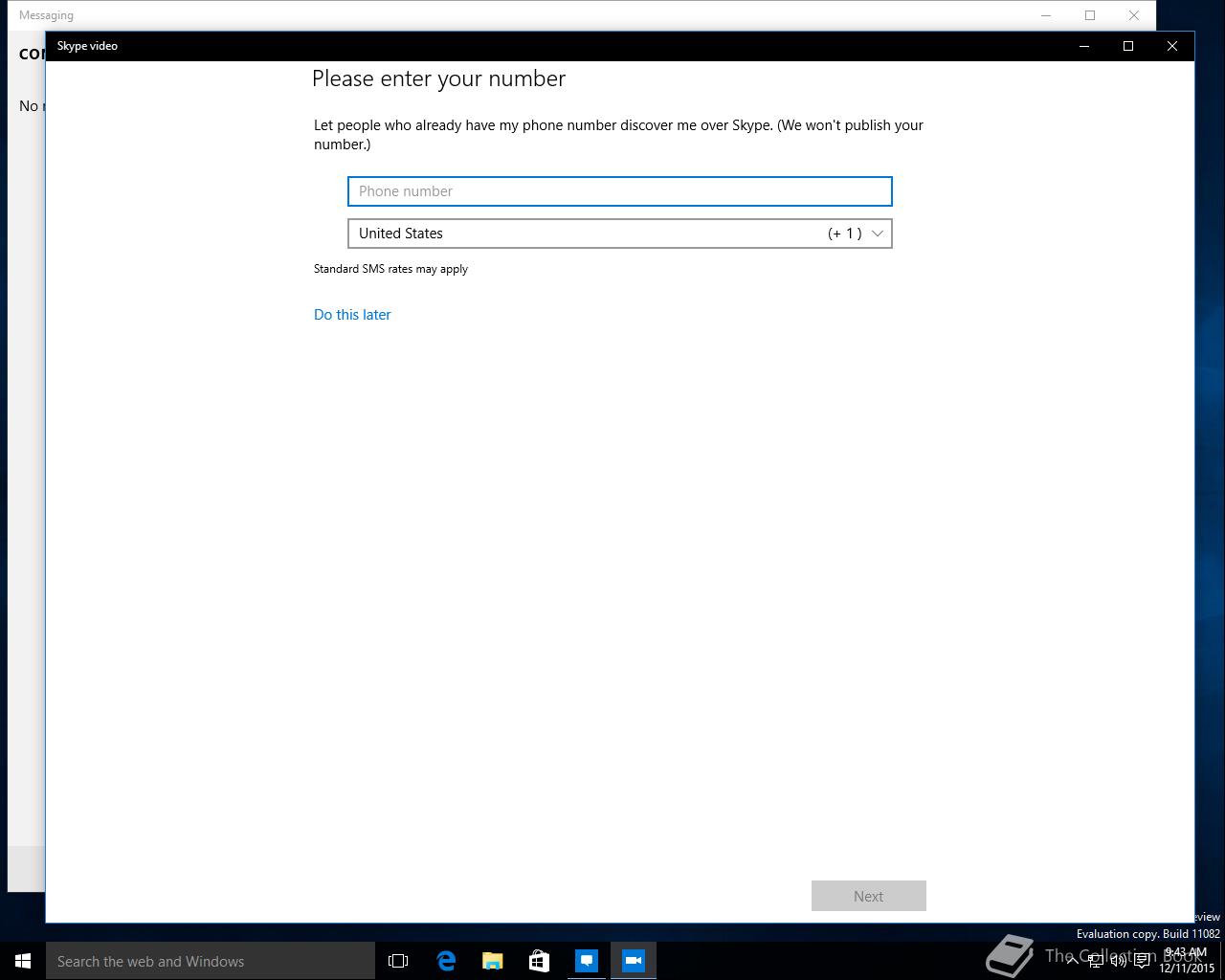Click the Standard SMS rates may apply text
1225x980 pixels.
390,269
